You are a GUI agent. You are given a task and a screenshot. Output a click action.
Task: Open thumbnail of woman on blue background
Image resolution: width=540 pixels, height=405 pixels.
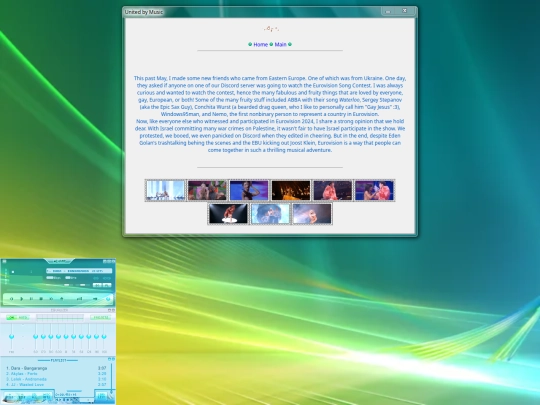coord(249,190)
